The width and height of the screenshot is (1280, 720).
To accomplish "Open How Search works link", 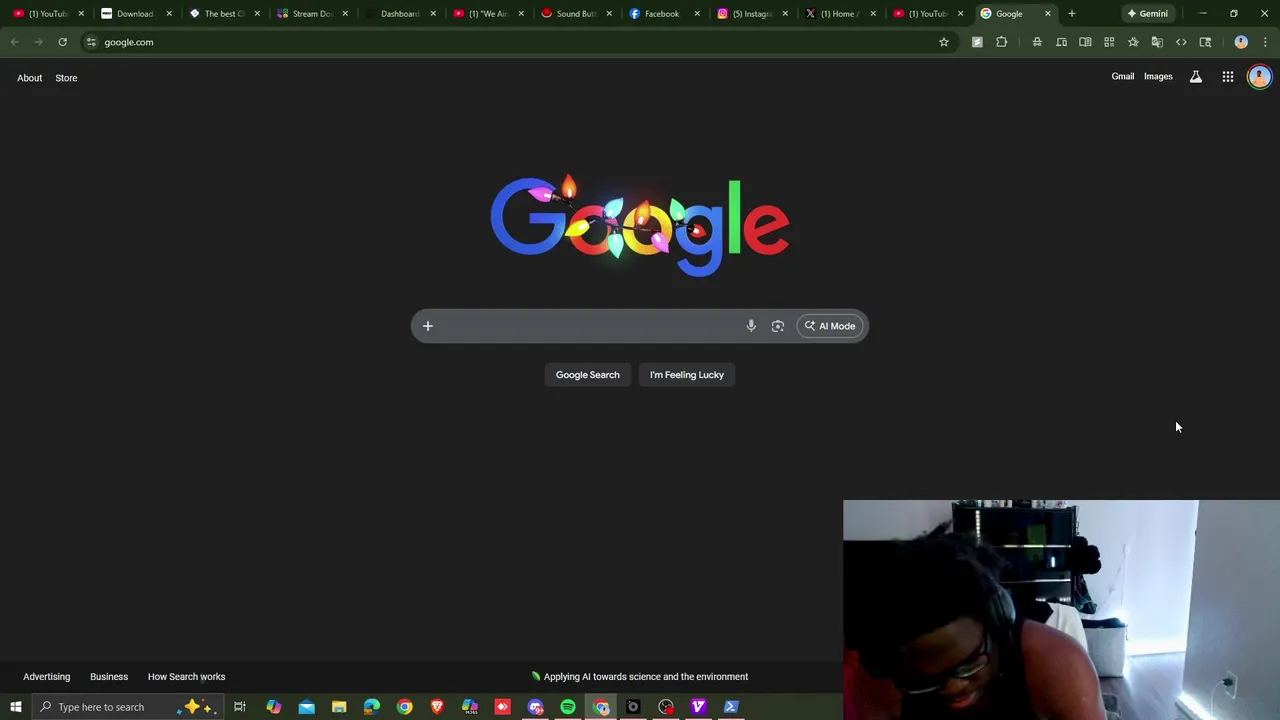I will click(x=186, y=677).
